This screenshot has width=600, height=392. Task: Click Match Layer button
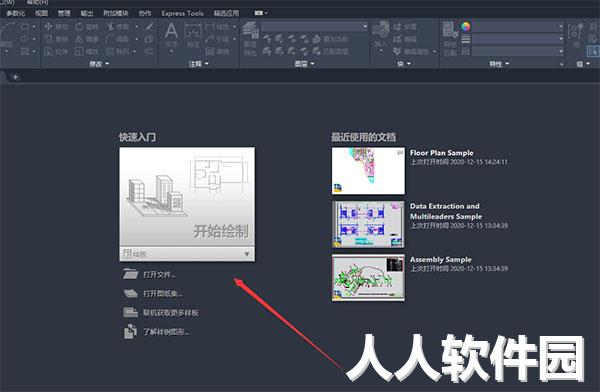pyautogui.click(x=331, y=51)
